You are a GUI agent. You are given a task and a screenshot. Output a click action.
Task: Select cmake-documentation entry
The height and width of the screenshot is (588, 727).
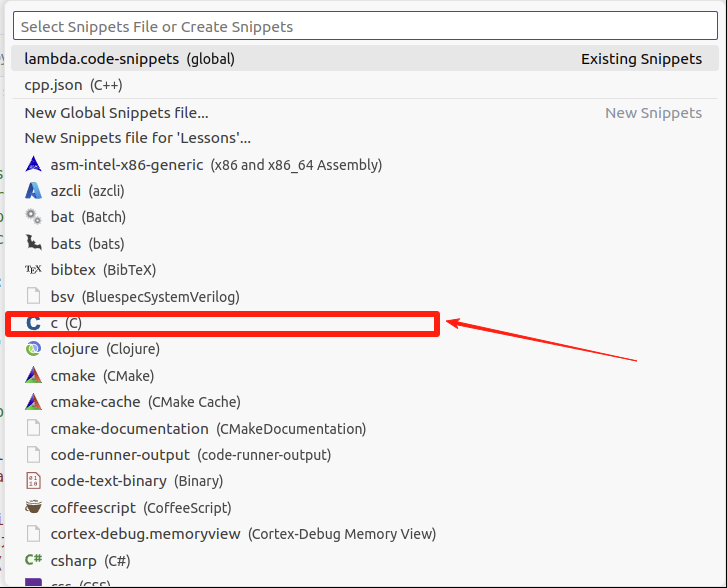365,428
